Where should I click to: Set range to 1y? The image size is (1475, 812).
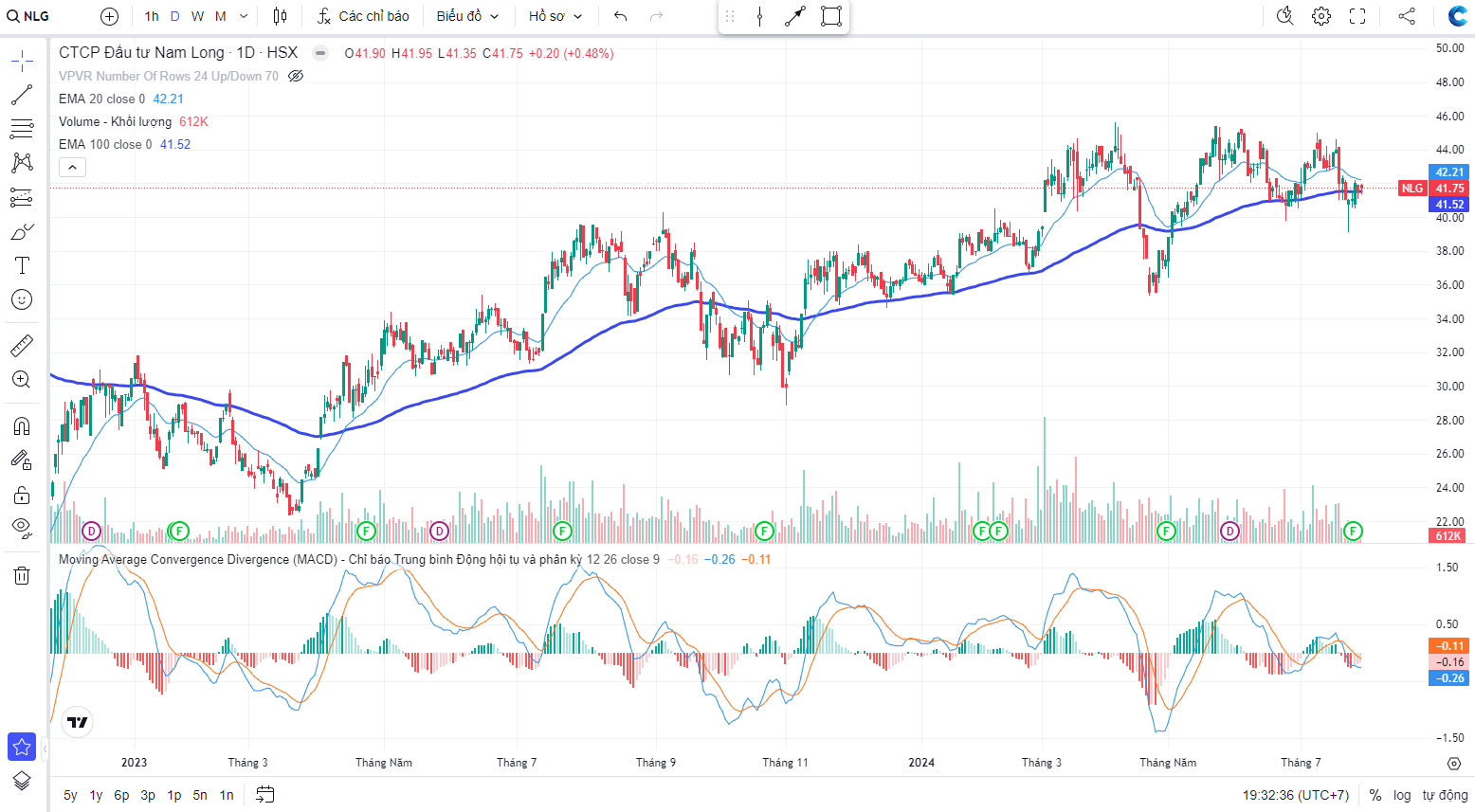pyautogui.click(x=96, y=795)
